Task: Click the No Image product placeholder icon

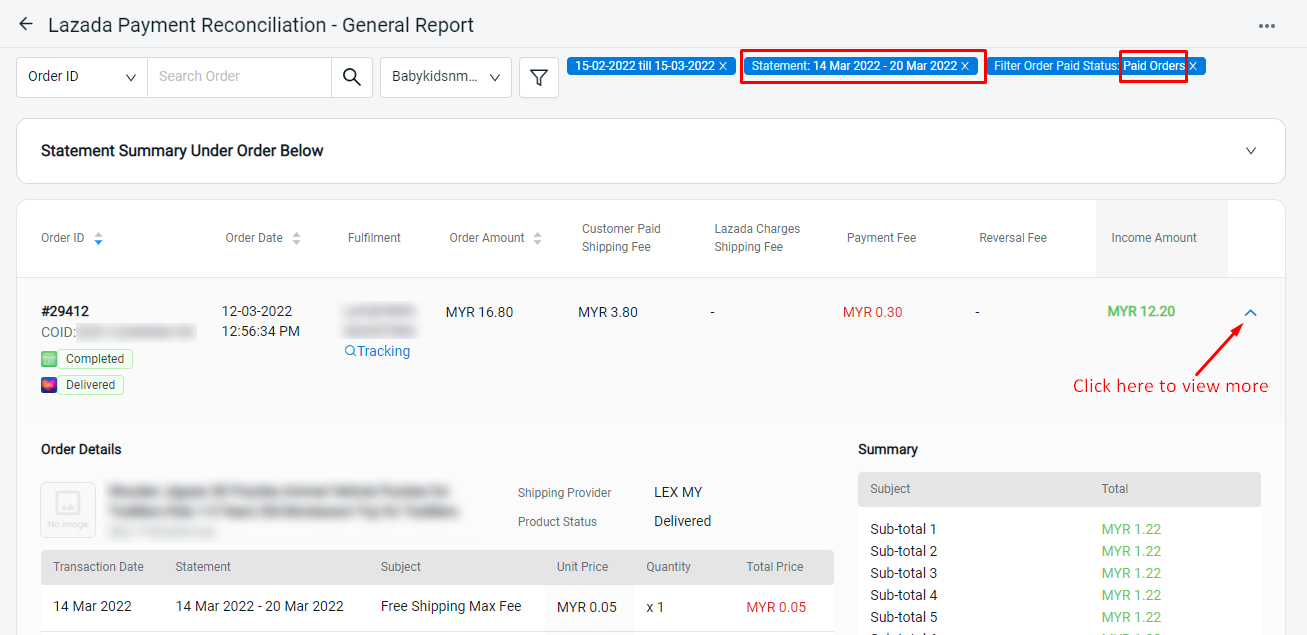Action: point(67,510)
